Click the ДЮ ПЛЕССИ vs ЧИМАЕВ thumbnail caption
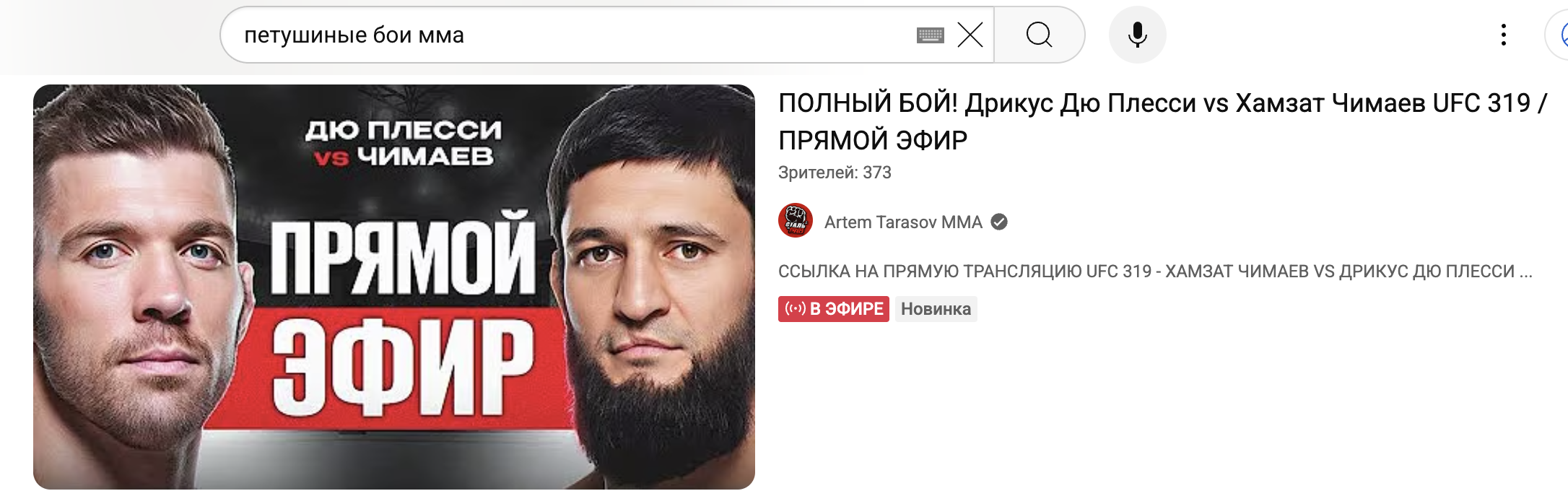The image size is (1568, 504). (404, 142)
